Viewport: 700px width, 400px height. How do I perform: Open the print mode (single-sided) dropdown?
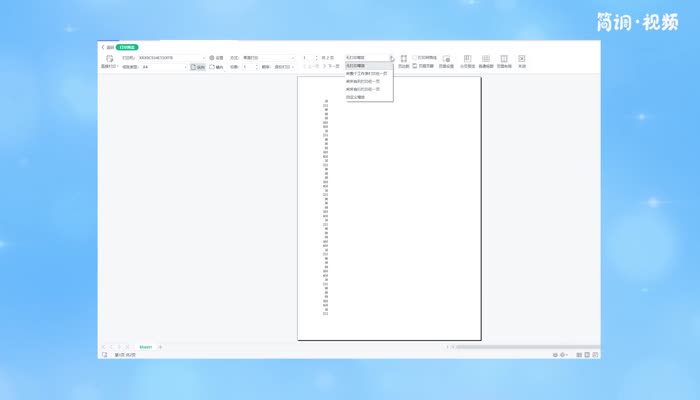click(290, 58)
